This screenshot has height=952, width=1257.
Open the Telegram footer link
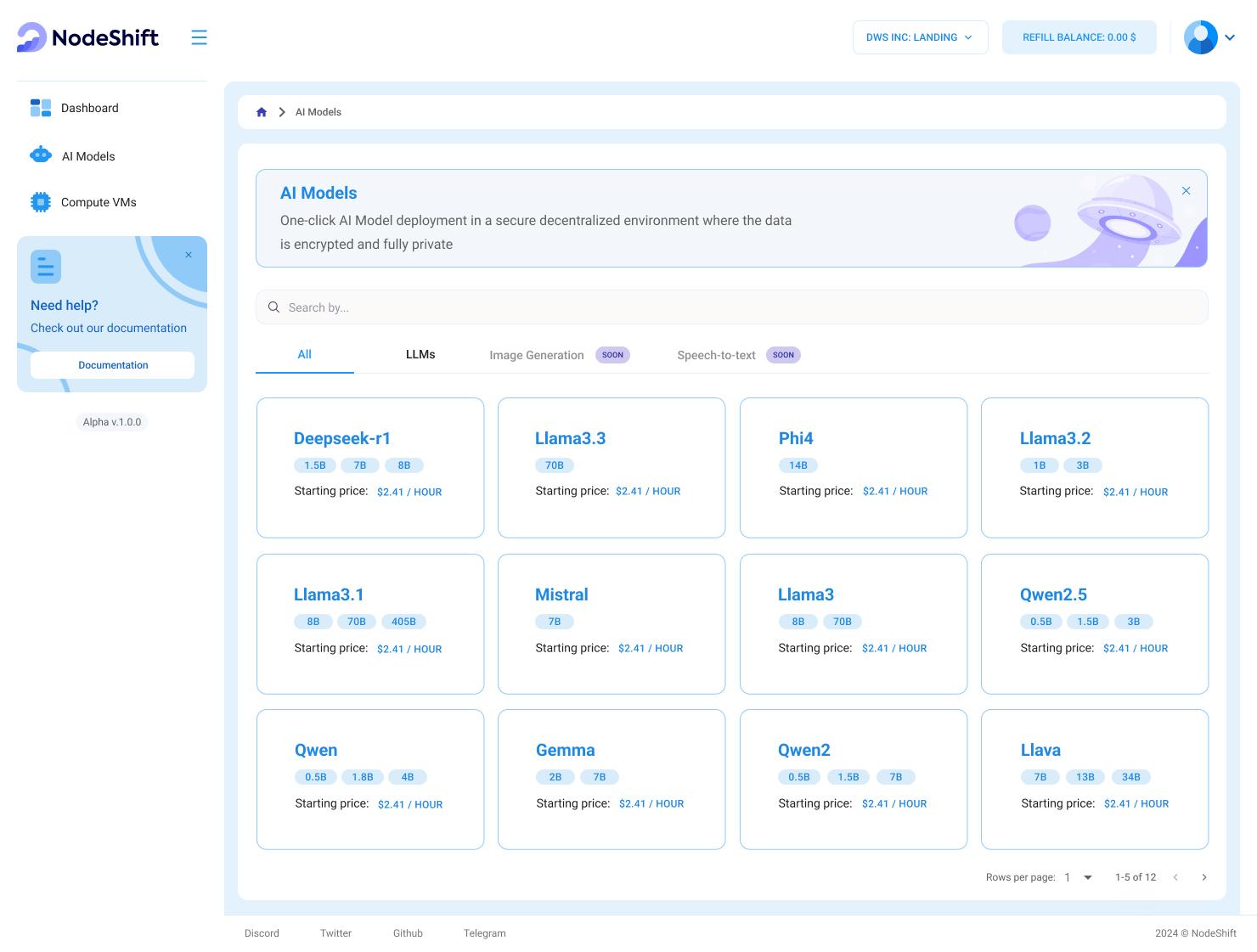(x=485, y=933)
